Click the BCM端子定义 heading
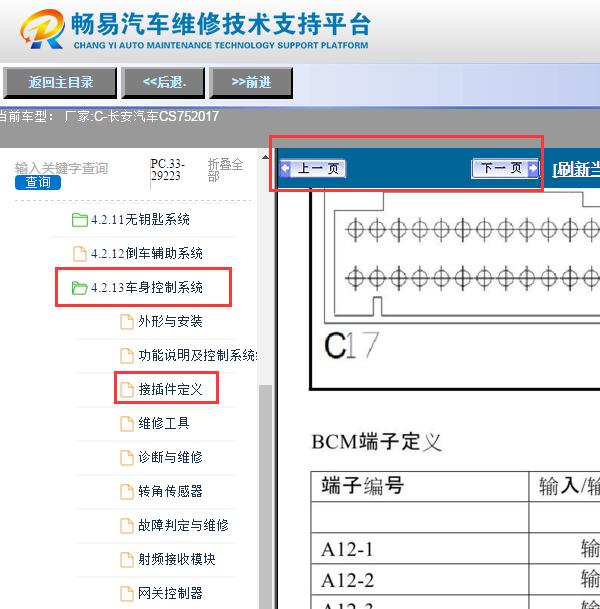This screenshot has width=600, height=609. pyautogui.click(x=377, y=442)
